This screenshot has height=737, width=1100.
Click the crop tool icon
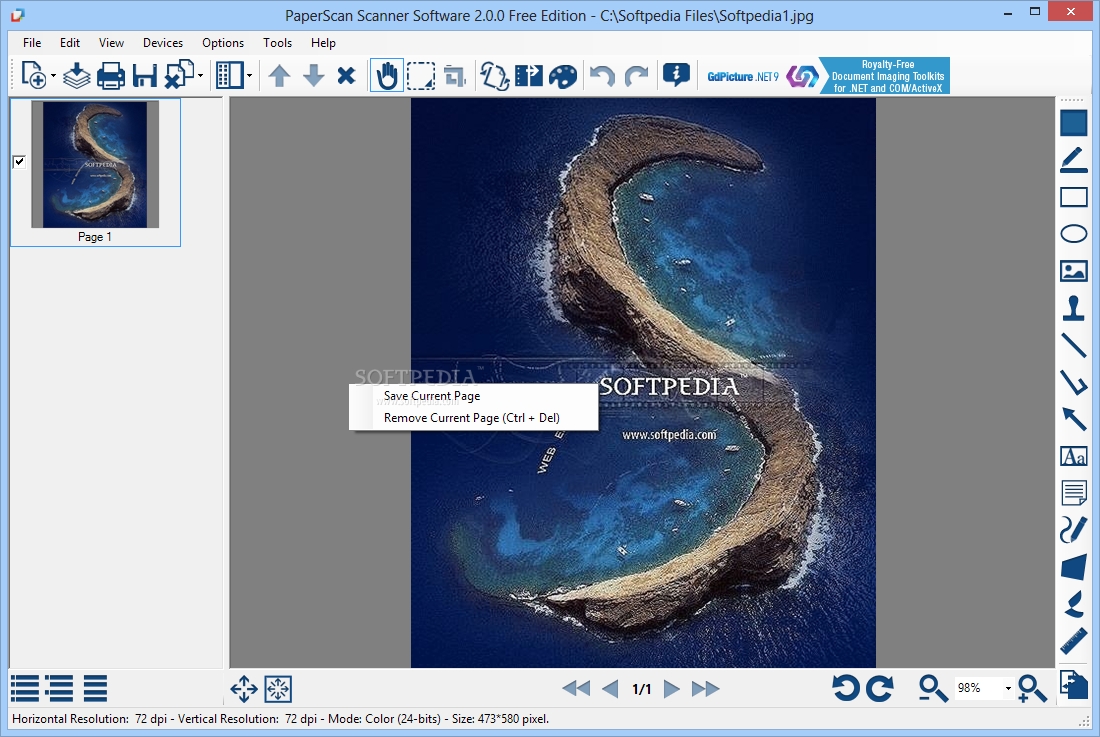point(455,76)
